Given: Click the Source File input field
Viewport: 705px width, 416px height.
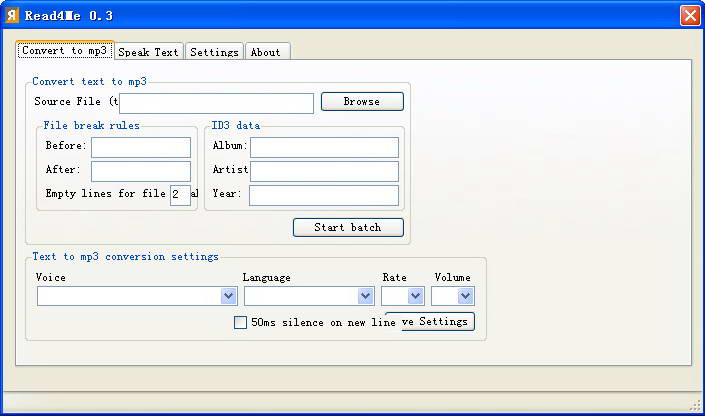Looking at the screenshot, I should coord(216,103).
